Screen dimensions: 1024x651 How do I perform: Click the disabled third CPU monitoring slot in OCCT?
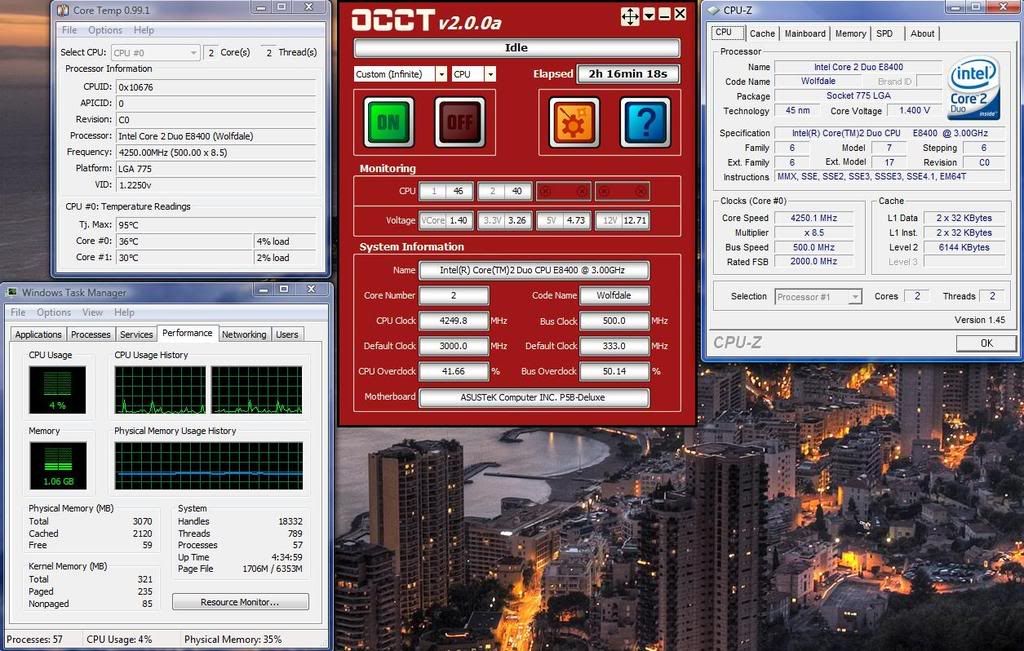click(x=564, y=191)
